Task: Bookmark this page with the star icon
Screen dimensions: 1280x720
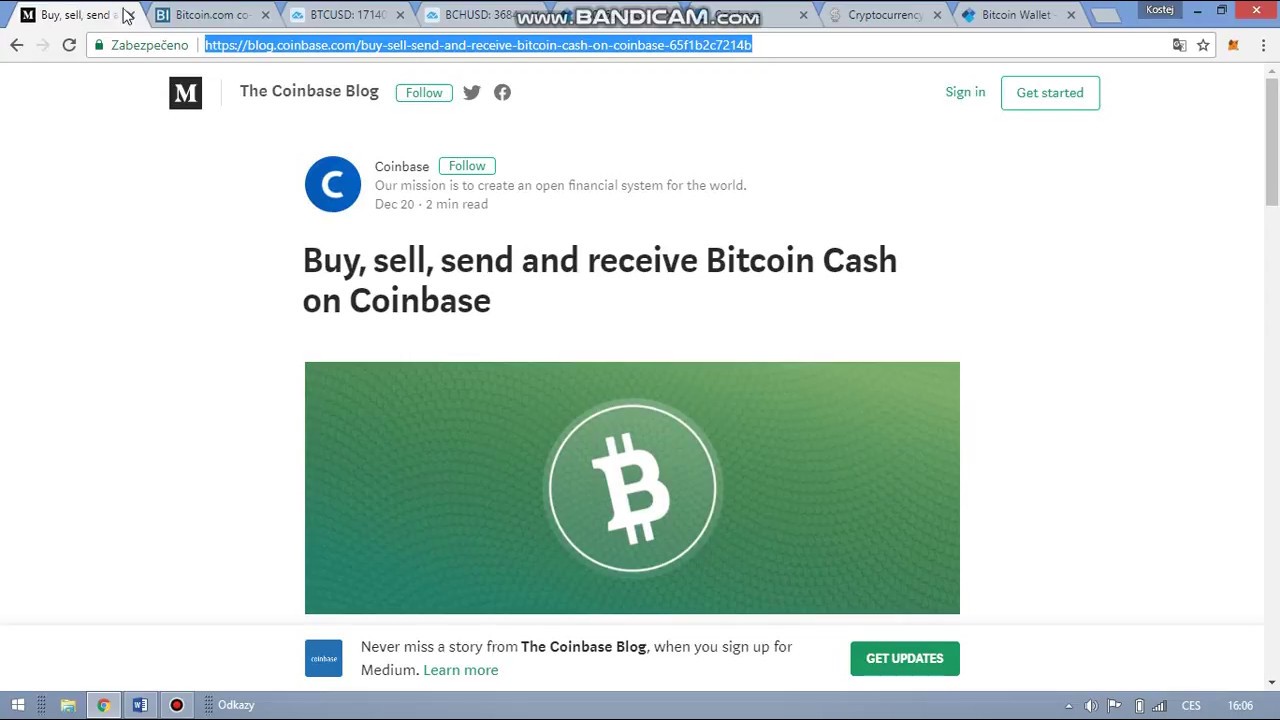Action: 1203,45
